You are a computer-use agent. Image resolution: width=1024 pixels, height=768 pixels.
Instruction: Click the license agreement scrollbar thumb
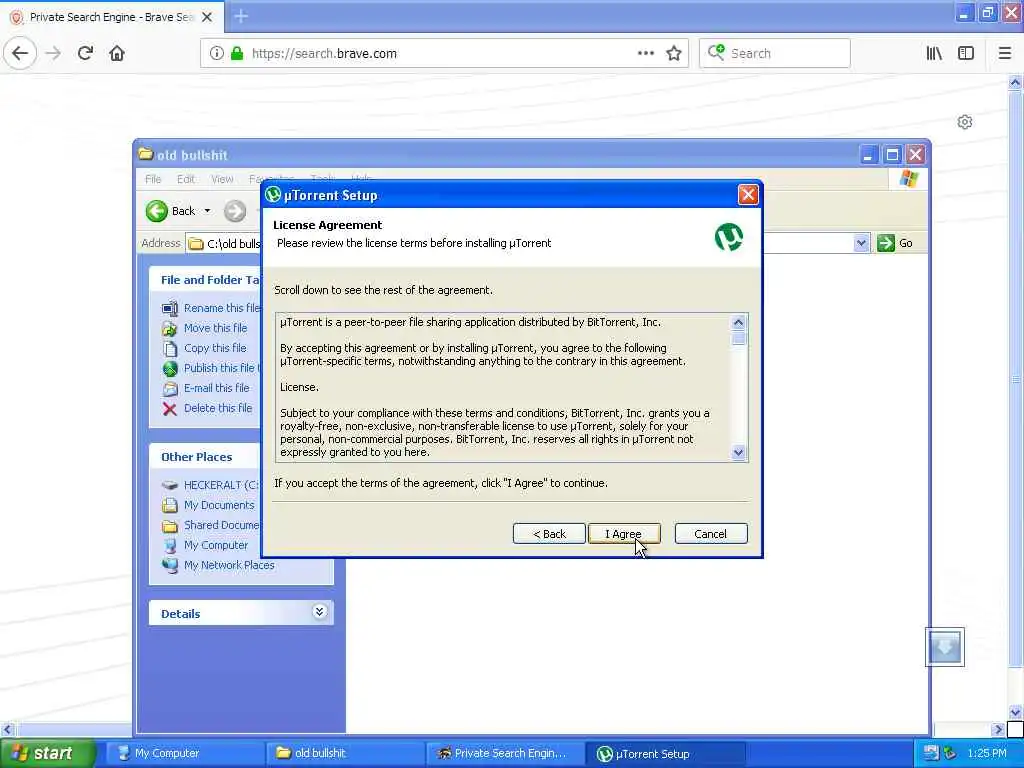point(739,338)
